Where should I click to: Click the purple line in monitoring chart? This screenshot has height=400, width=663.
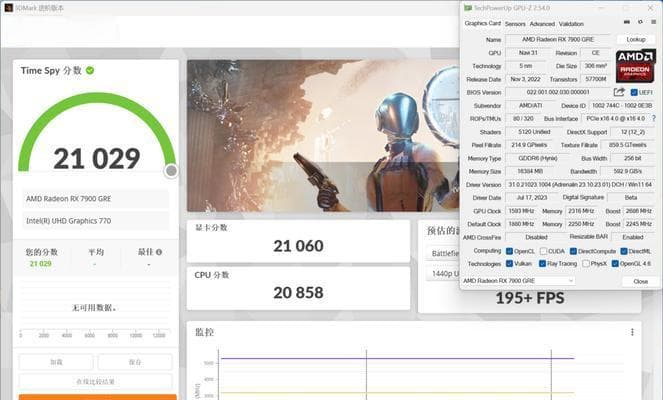point(397,359)
